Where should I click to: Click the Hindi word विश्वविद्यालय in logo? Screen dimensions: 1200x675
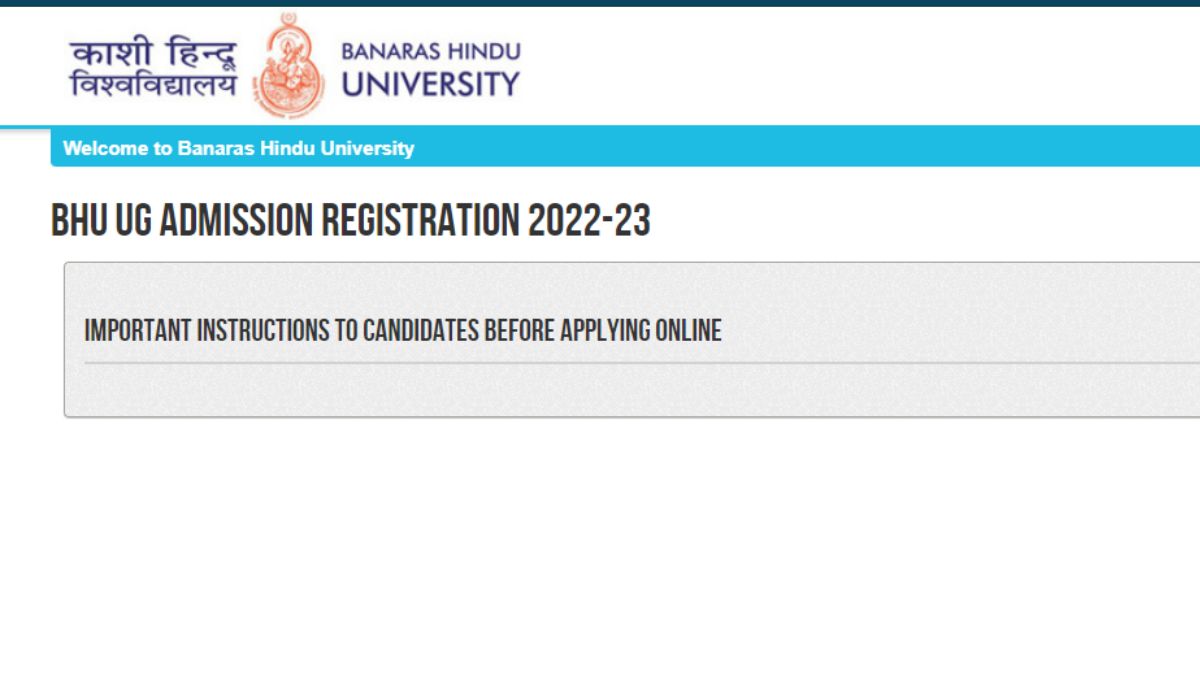point(153,85)
